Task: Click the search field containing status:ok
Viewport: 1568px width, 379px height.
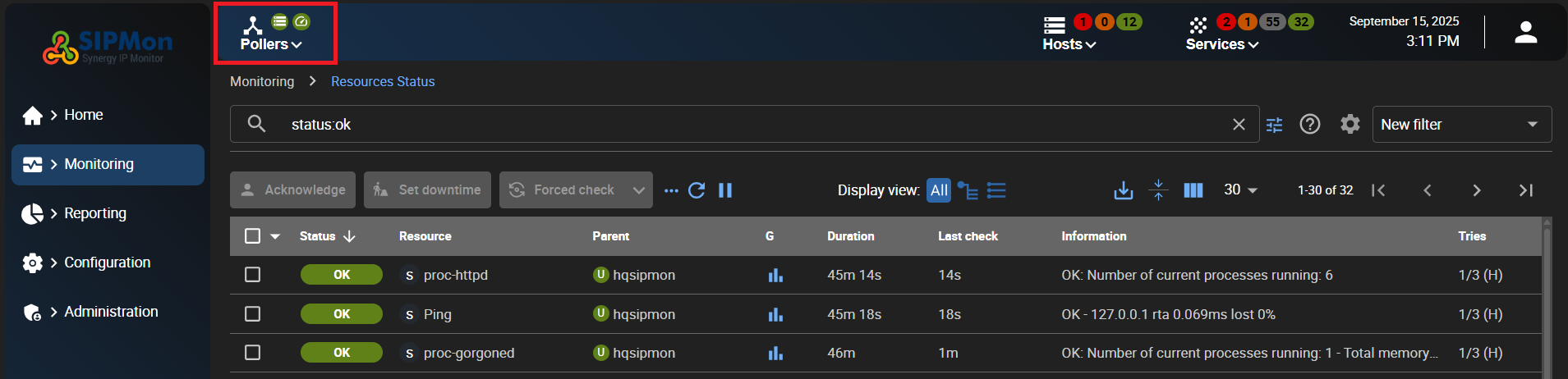Action: point(739,125)
